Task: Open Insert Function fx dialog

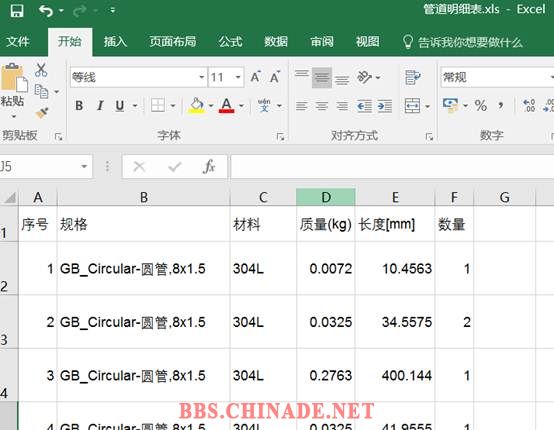Action: 209,166
